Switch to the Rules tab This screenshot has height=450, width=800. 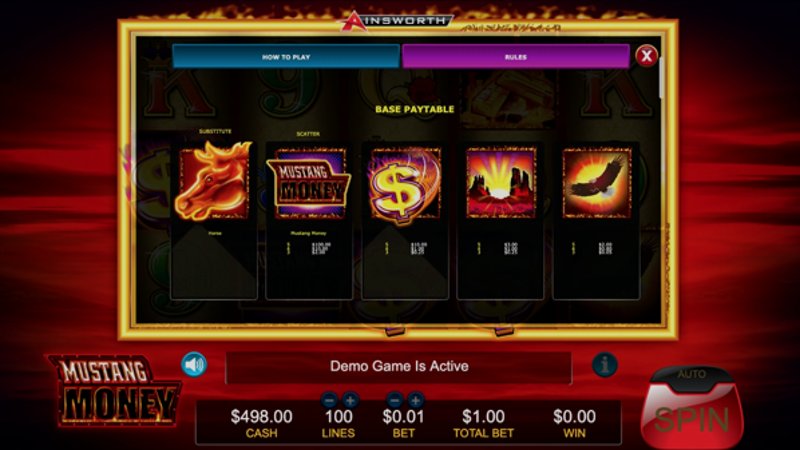(x=516, y=56)
